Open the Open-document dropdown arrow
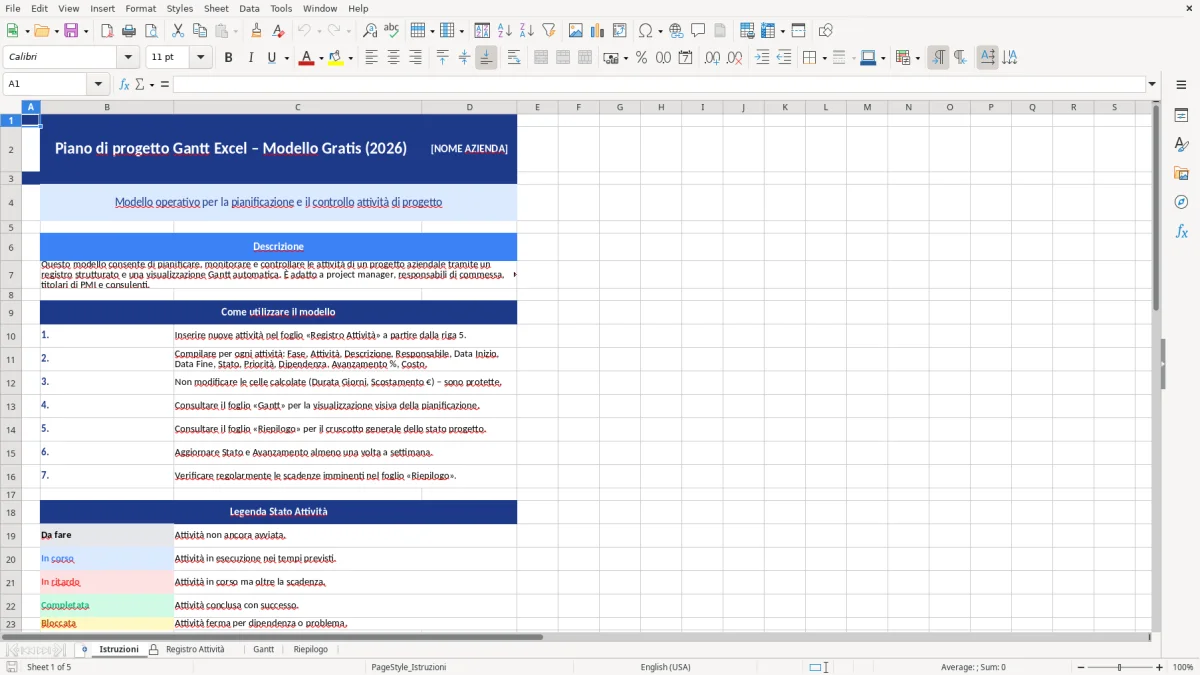 click(56, 31)
